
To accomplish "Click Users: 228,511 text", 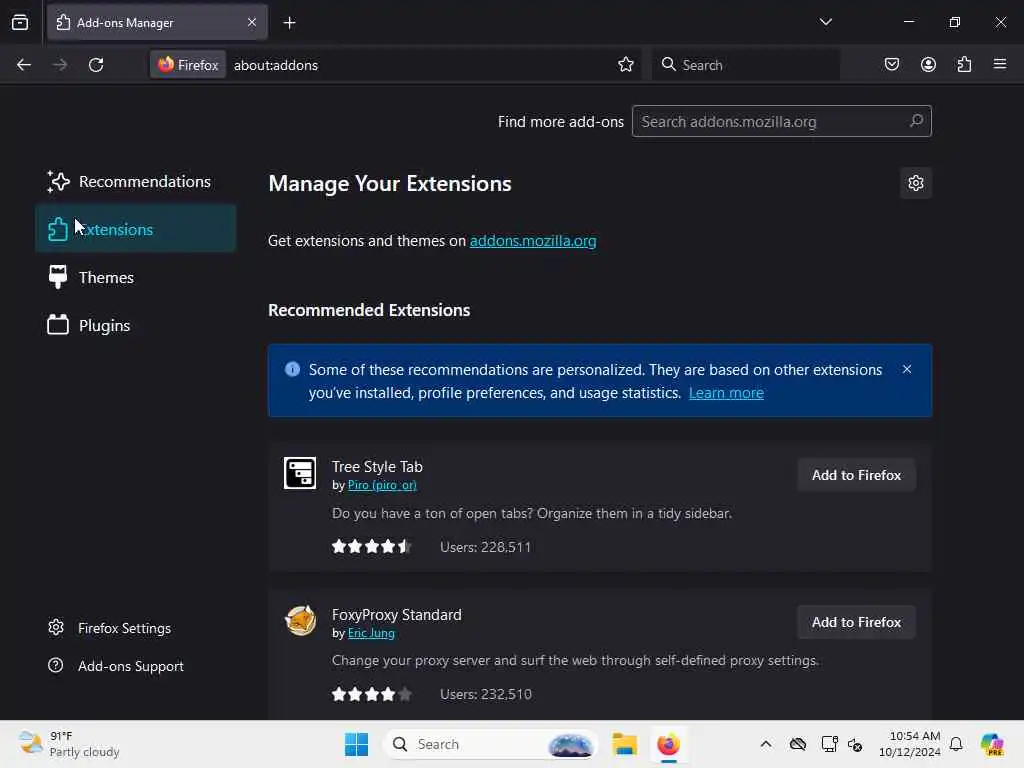I will [485, 547].
